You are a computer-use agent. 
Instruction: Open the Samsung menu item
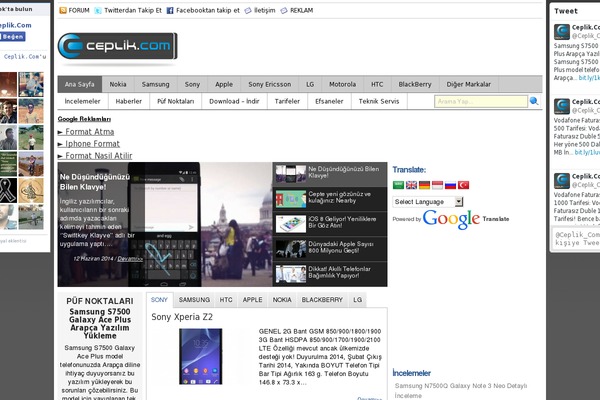155,84
